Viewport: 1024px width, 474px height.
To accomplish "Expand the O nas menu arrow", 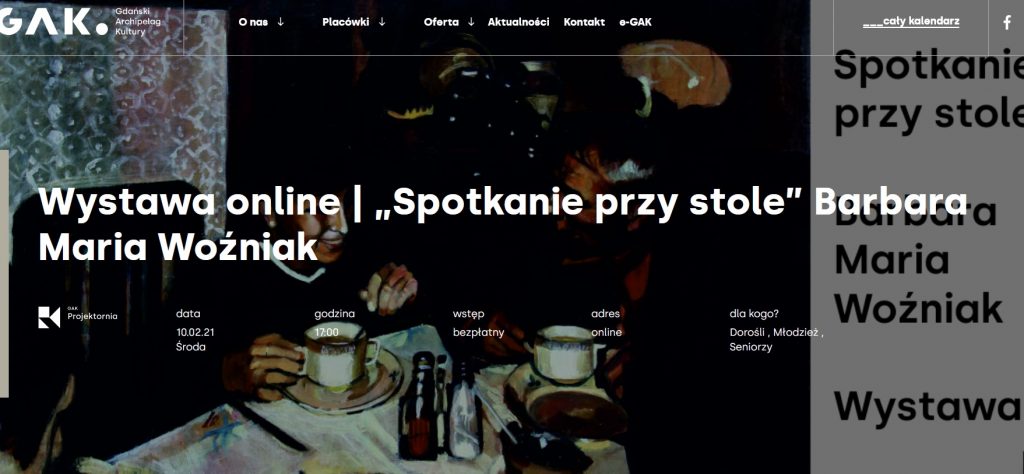I will click(281, 22).
